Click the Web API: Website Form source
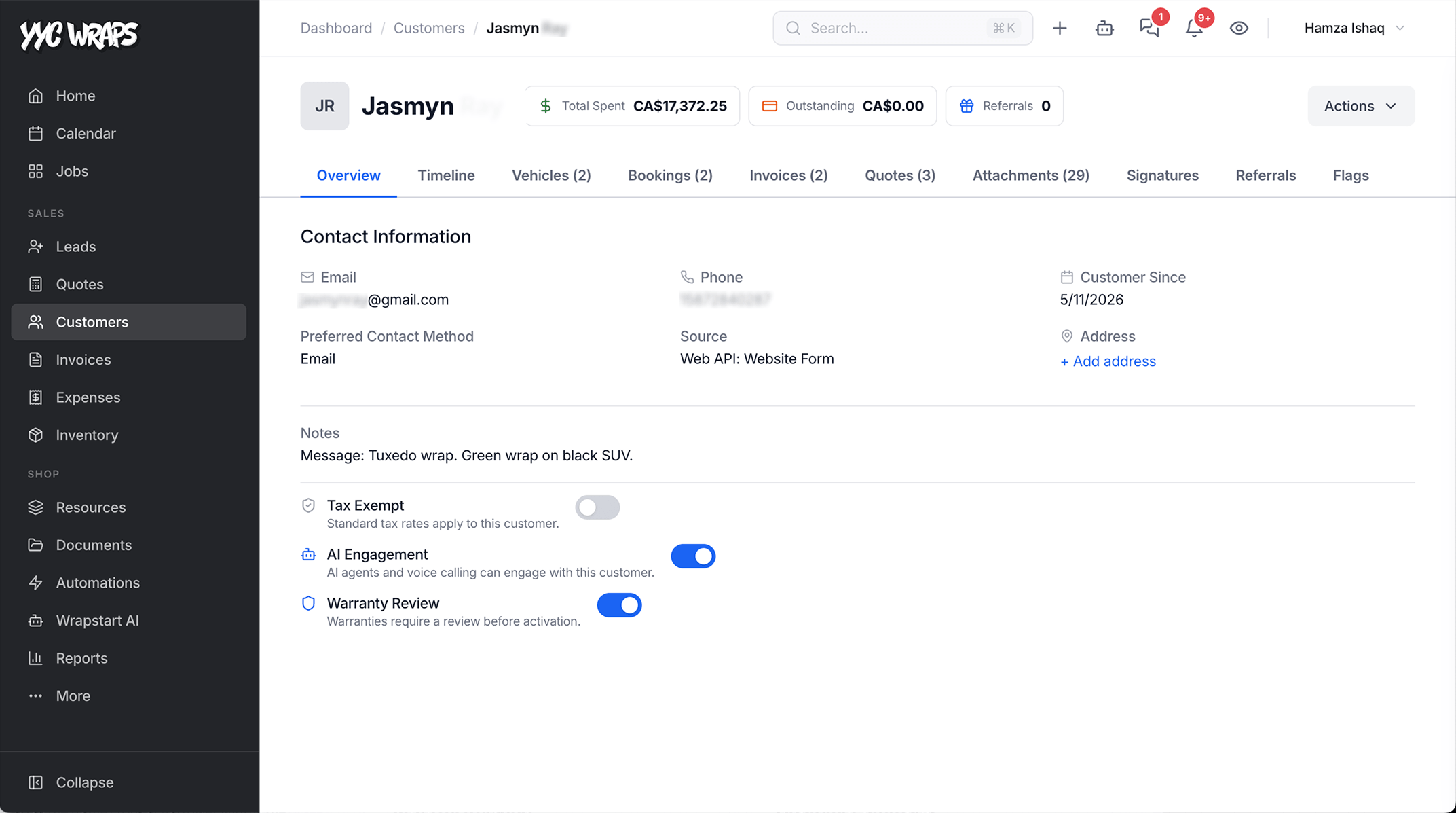Image resolution: width=1456 pixels, height=813 pixels. tap(757, 359)
